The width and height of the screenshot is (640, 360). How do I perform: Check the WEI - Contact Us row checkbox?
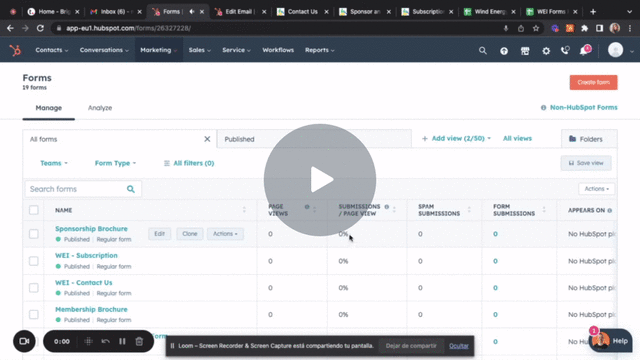click(x=33, y=288)
